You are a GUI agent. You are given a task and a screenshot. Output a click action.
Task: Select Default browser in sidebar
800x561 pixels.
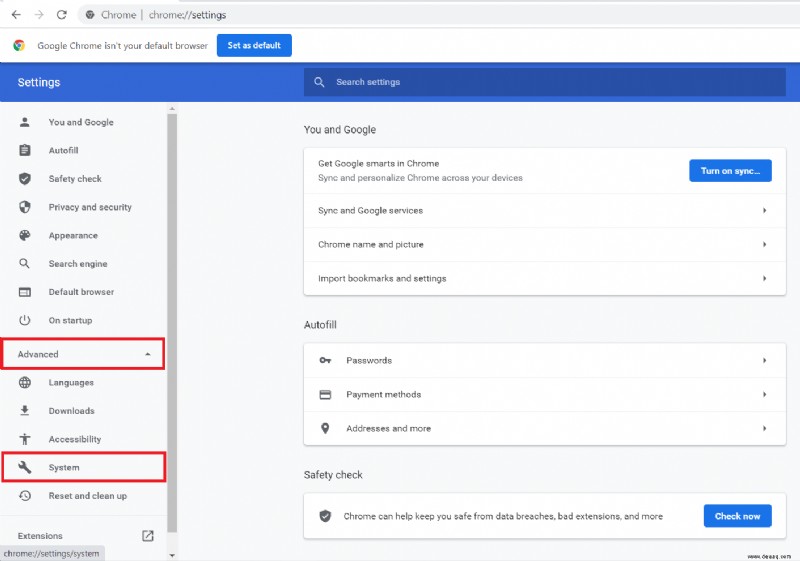pos(81,292)
